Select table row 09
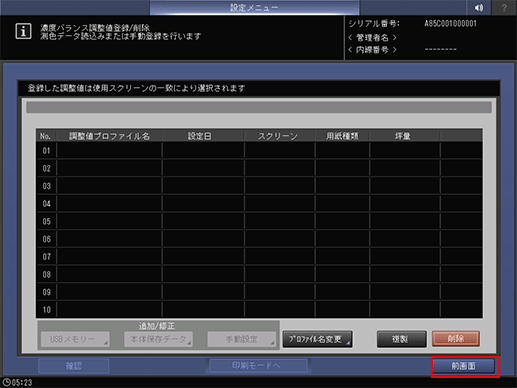 pos(259,292)
